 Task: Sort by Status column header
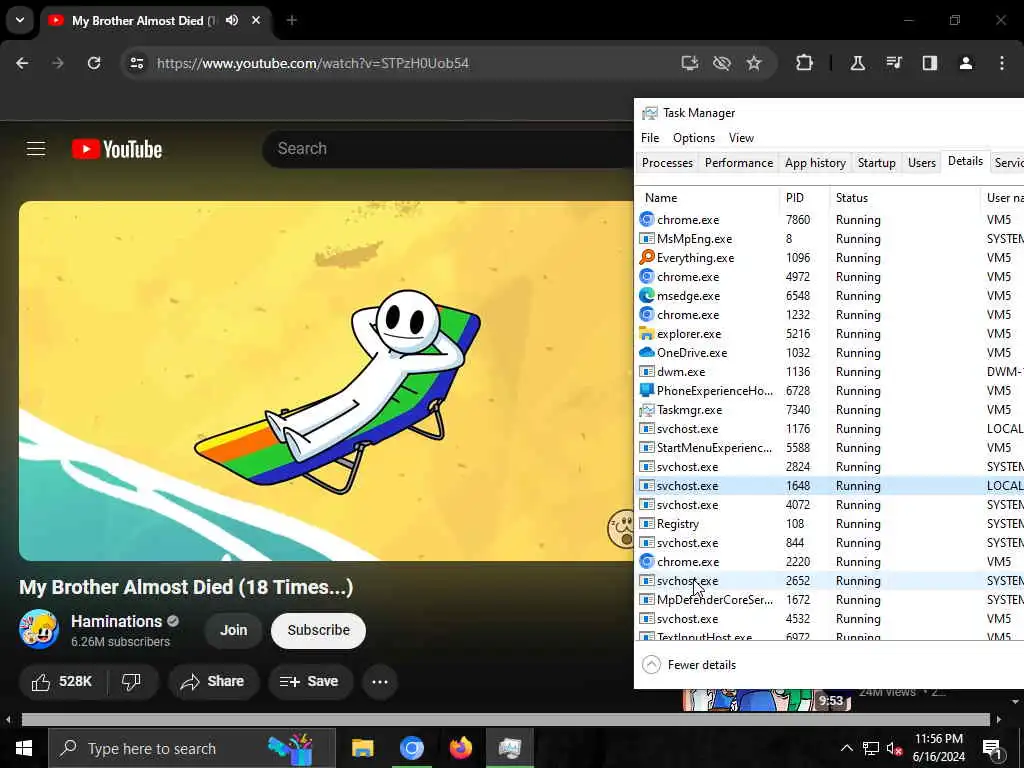pyautogui.click(x=904, y=198)
